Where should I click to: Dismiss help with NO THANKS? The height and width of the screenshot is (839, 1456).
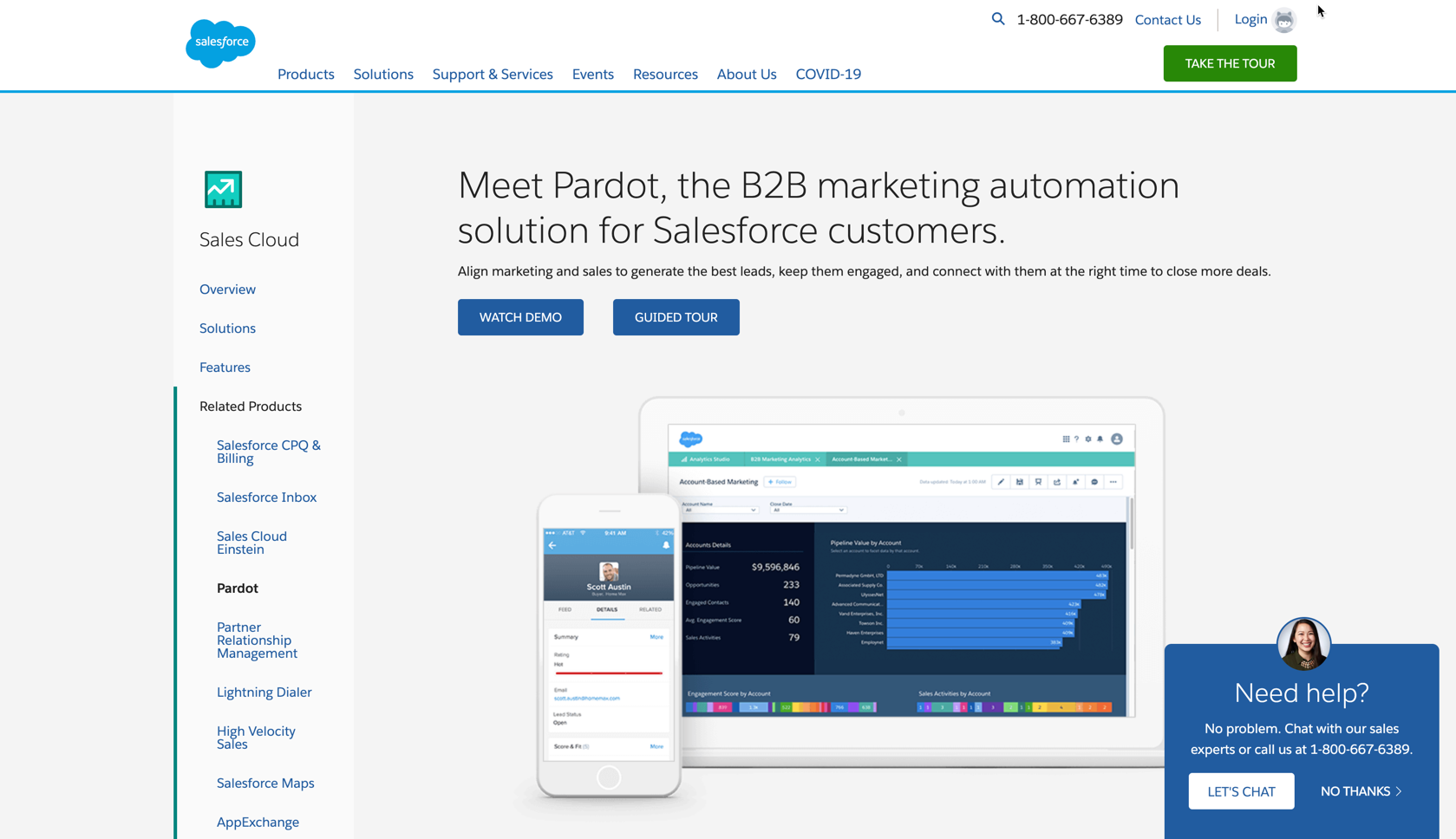click(1361, 791)
